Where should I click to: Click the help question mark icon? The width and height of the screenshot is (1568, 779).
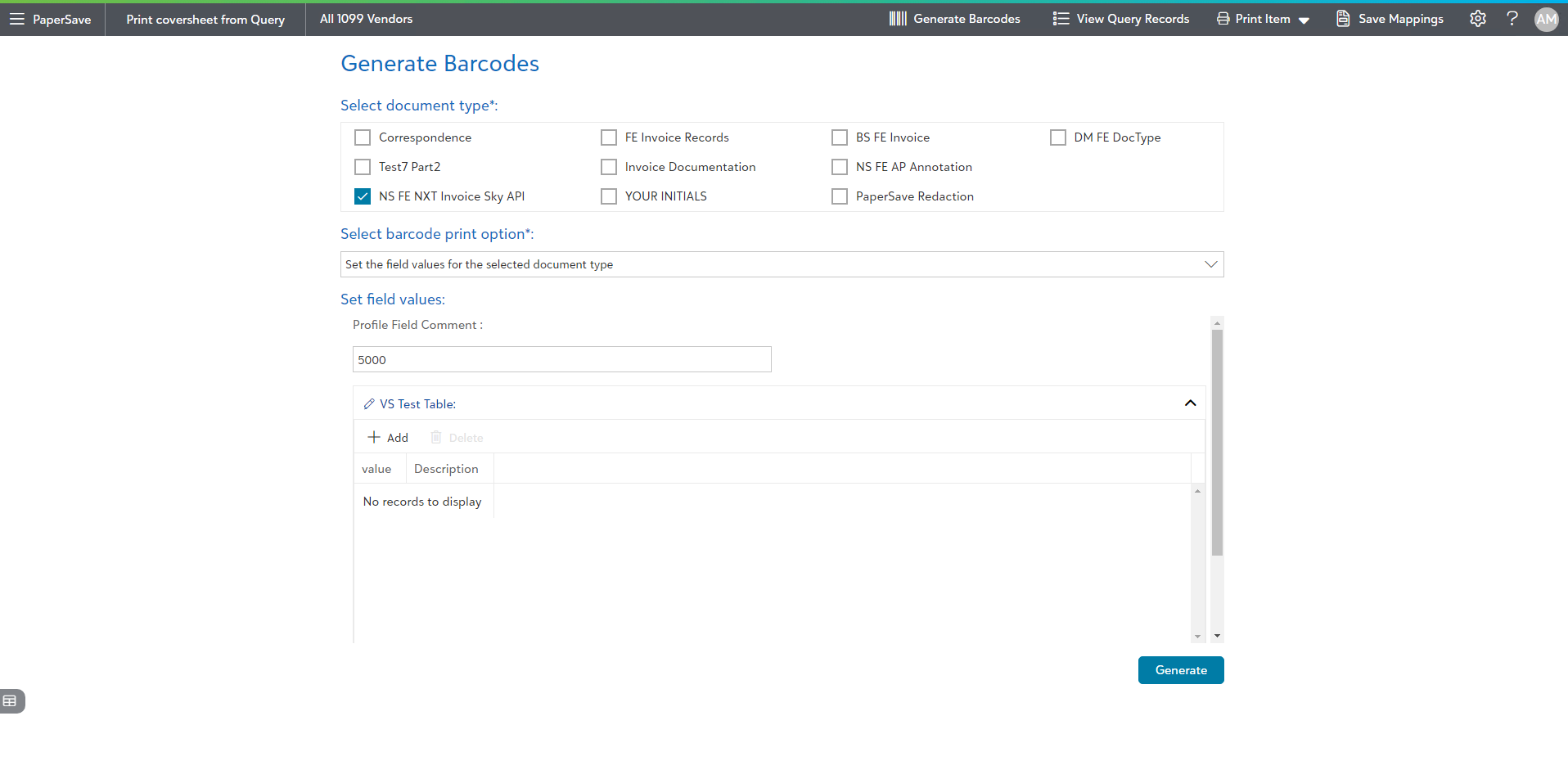click(1512, 19)
